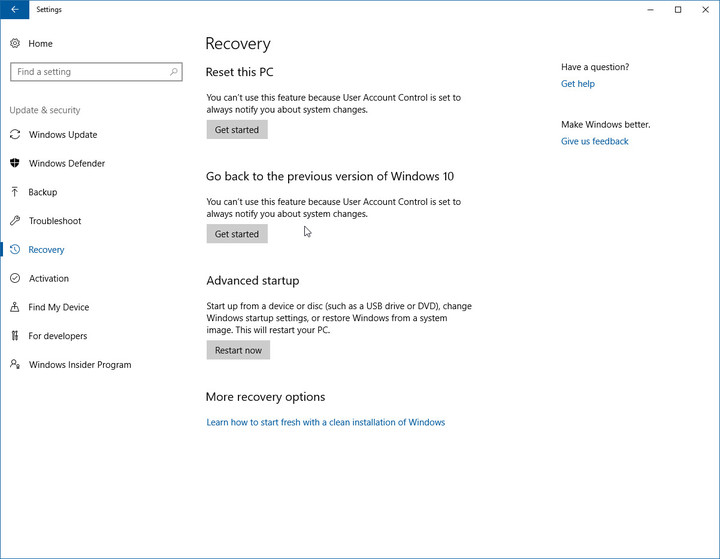This screenshot has height=559, width=720.
Task: Click the Find My Device person icon
Action: (15, 307)
